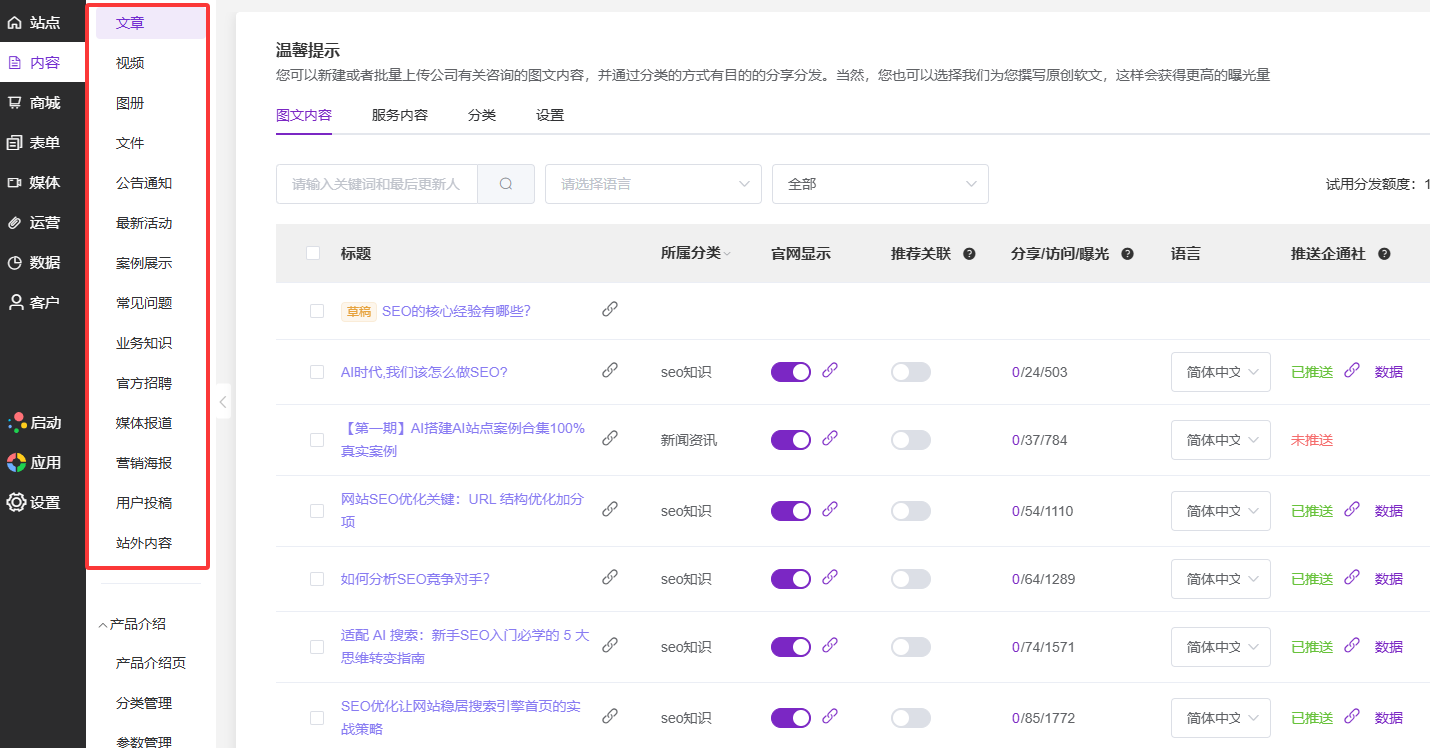Click the help icon beside 推荐关联
Image resolution: width=1430 pixels, height=748 pixels.
pyautogui.click(x=969, y=254)
